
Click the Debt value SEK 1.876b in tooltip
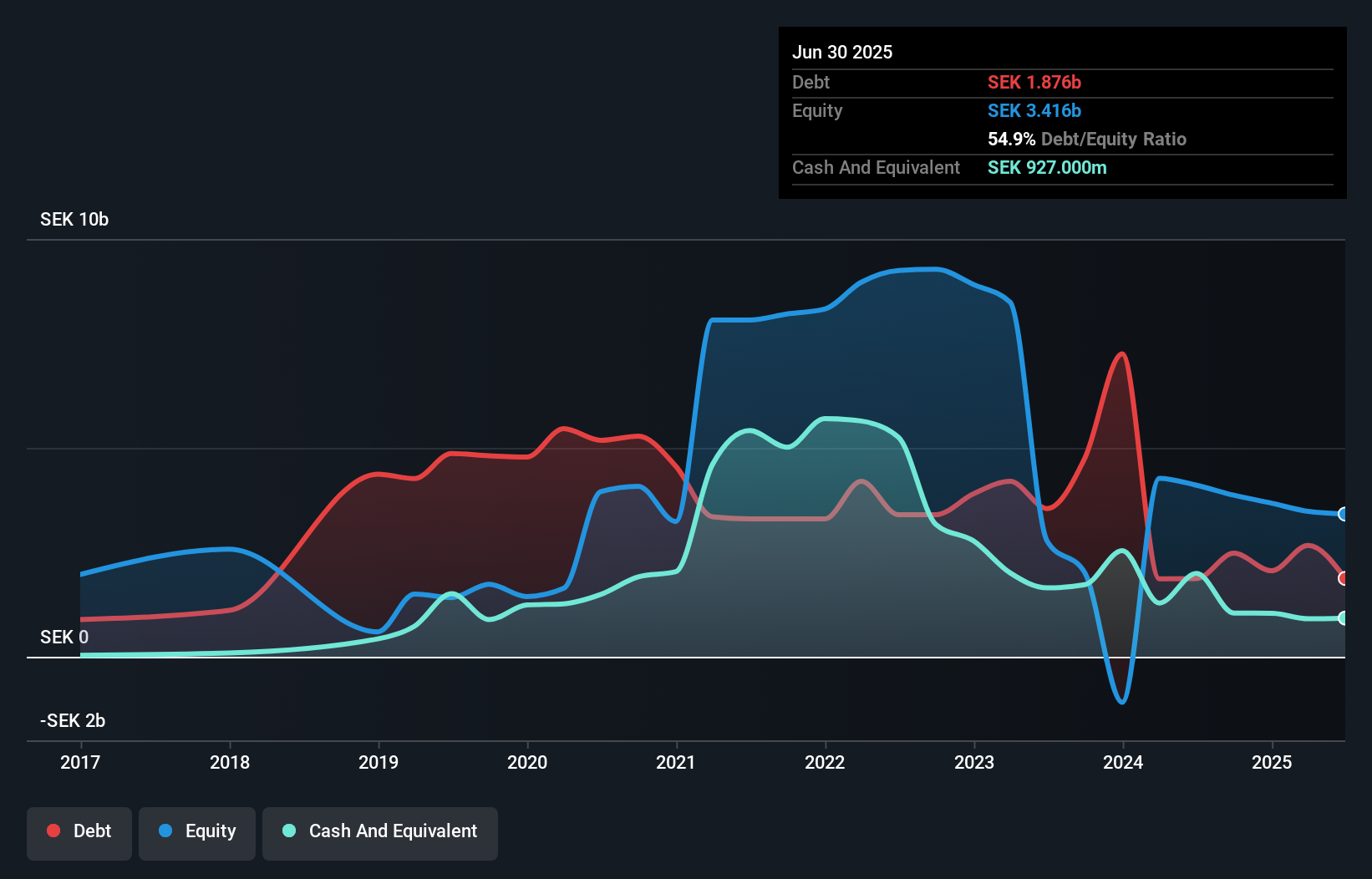coord(1034,82)
